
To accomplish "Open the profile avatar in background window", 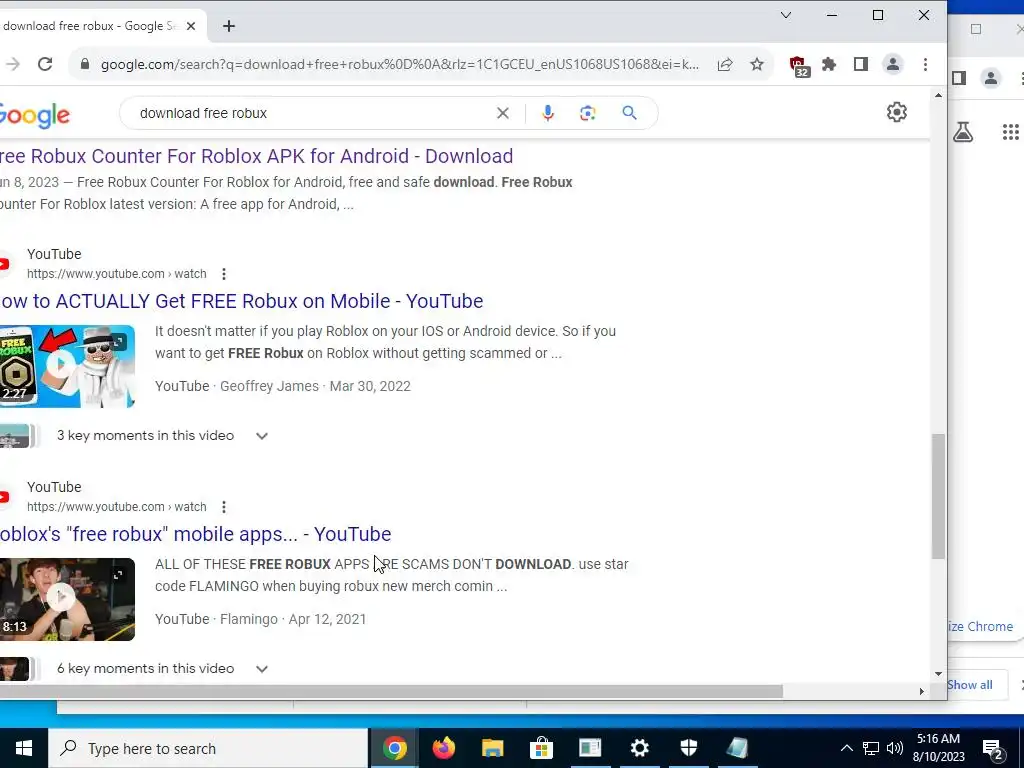I will [991, 78].
